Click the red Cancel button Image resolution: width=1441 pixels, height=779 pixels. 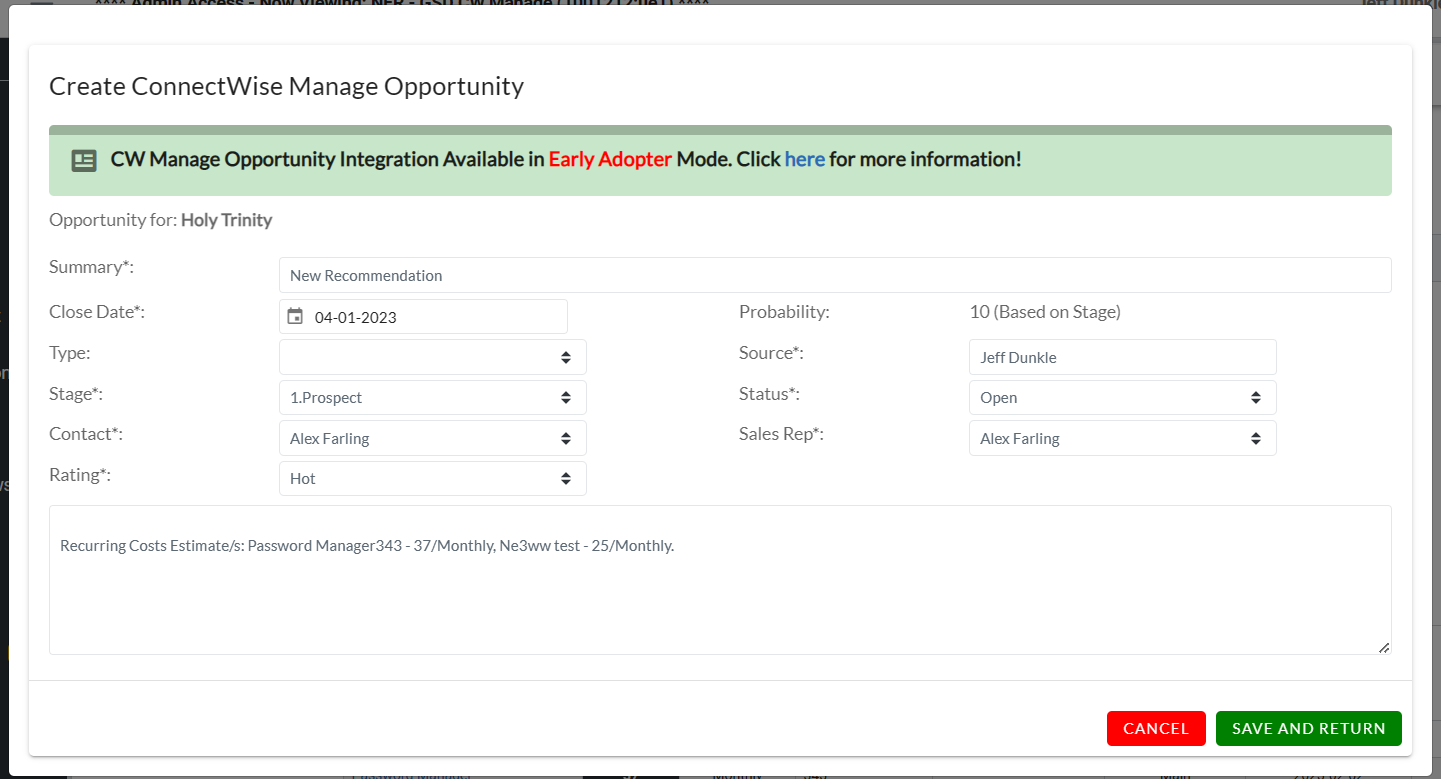point(1156,728)
